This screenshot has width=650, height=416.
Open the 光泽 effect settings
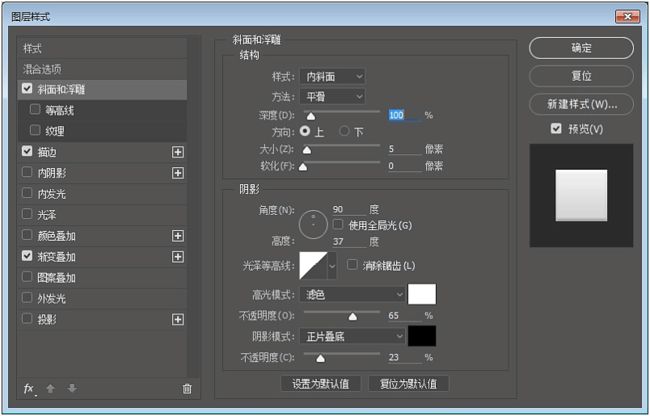tap(47, 215)
